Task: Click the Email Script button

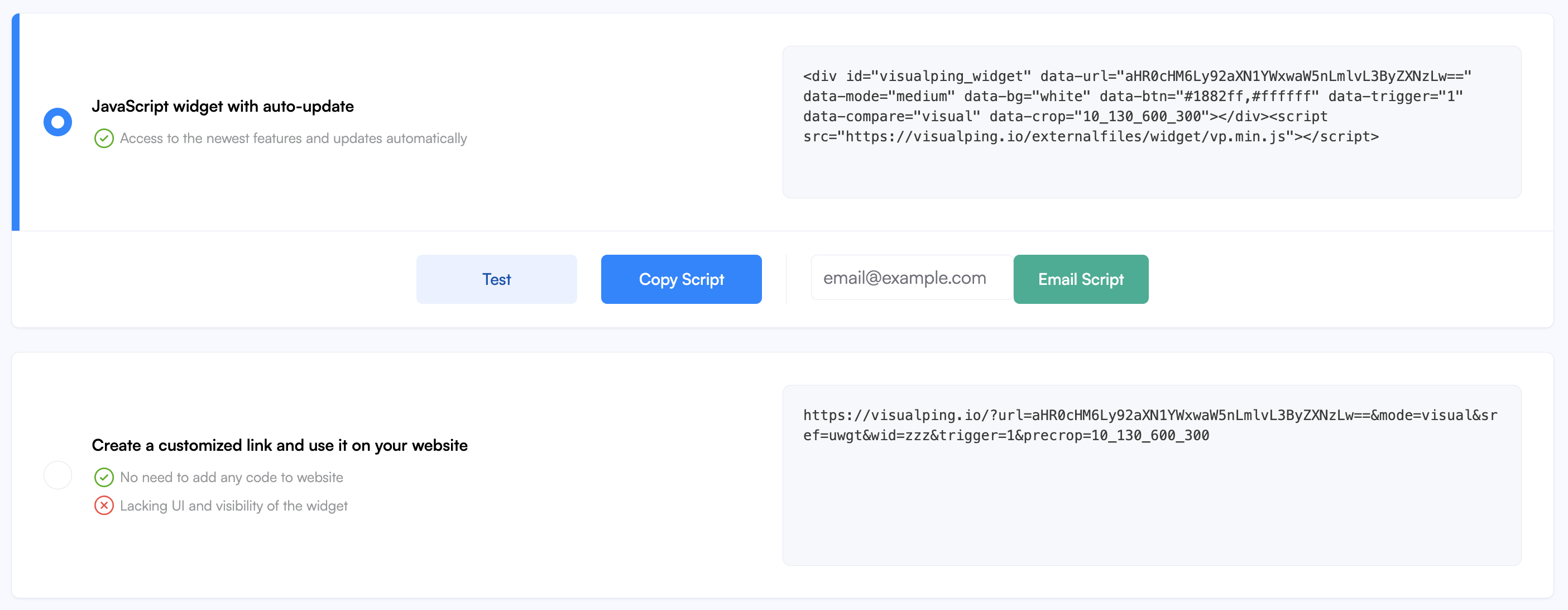Action: 1081,279
